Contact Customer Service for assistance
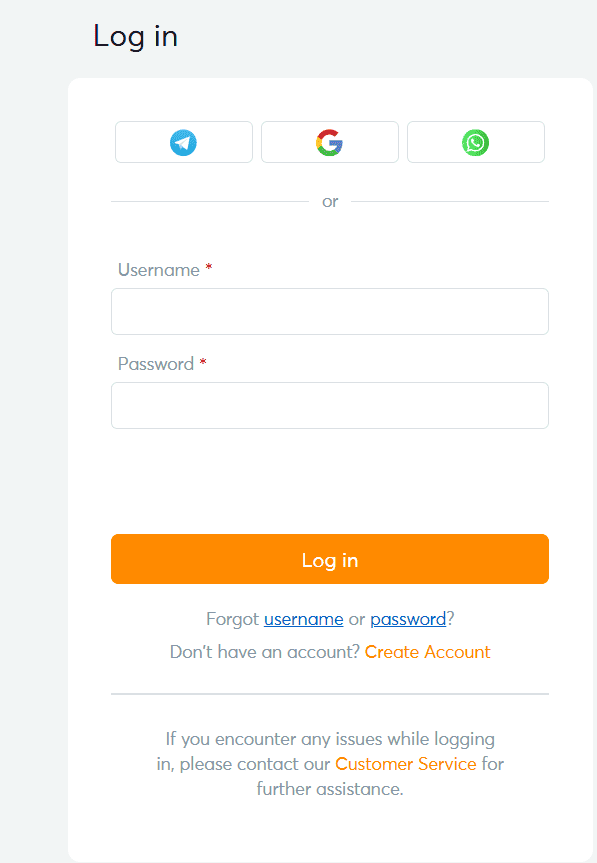This screenshot has height=863, width=597. pyautogui.click(x=405, y=763)
